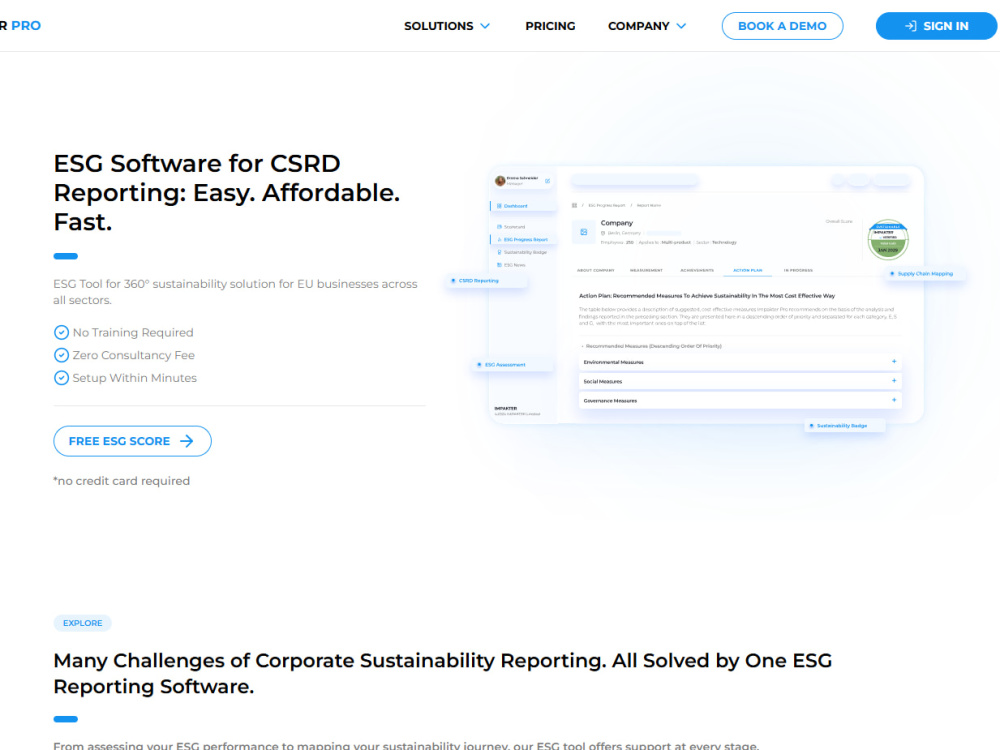
Task: Click the dashboard preview image
Action: pos(706,295)
